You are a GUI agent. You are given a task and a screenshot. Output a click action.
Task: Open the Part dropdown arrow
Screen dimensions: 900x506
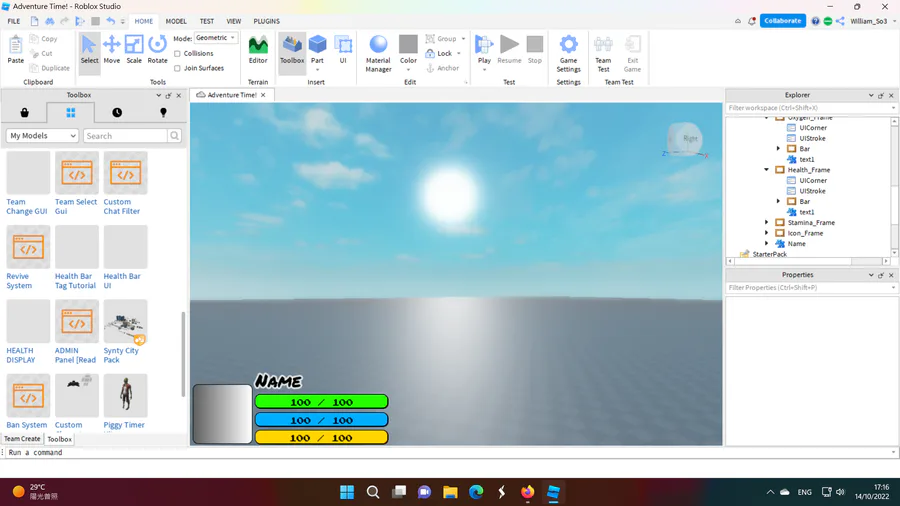(317, 70)
